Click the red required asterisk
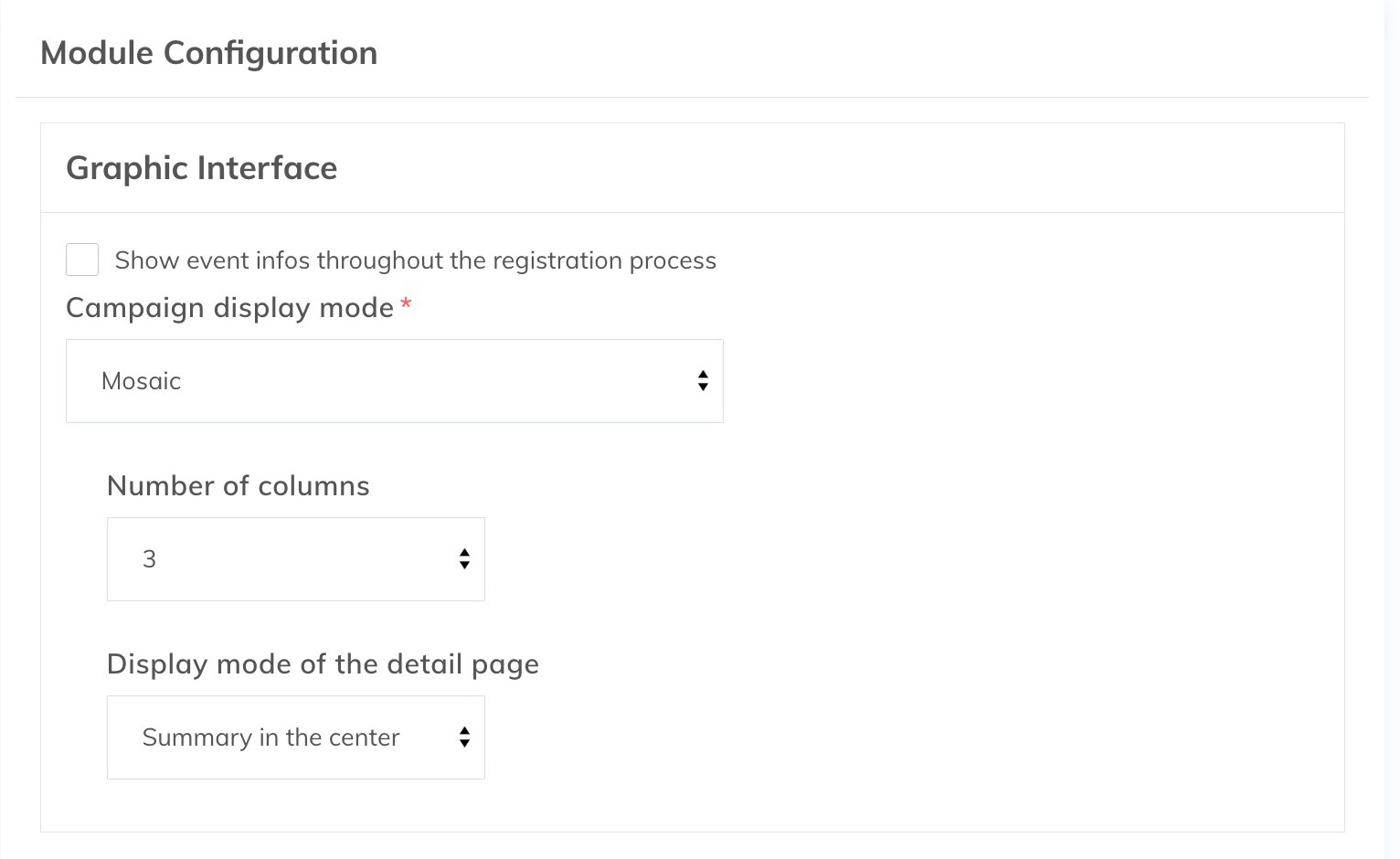This screenshot has height=859, width=1400. 406,303
